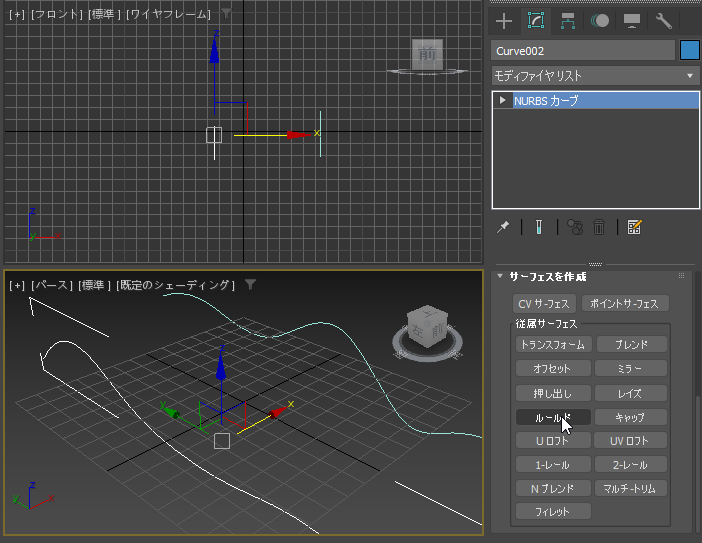The width and height of the screenshot is (702, 543).
Task: Open the Create command panel tab
Action: (504, 21)
